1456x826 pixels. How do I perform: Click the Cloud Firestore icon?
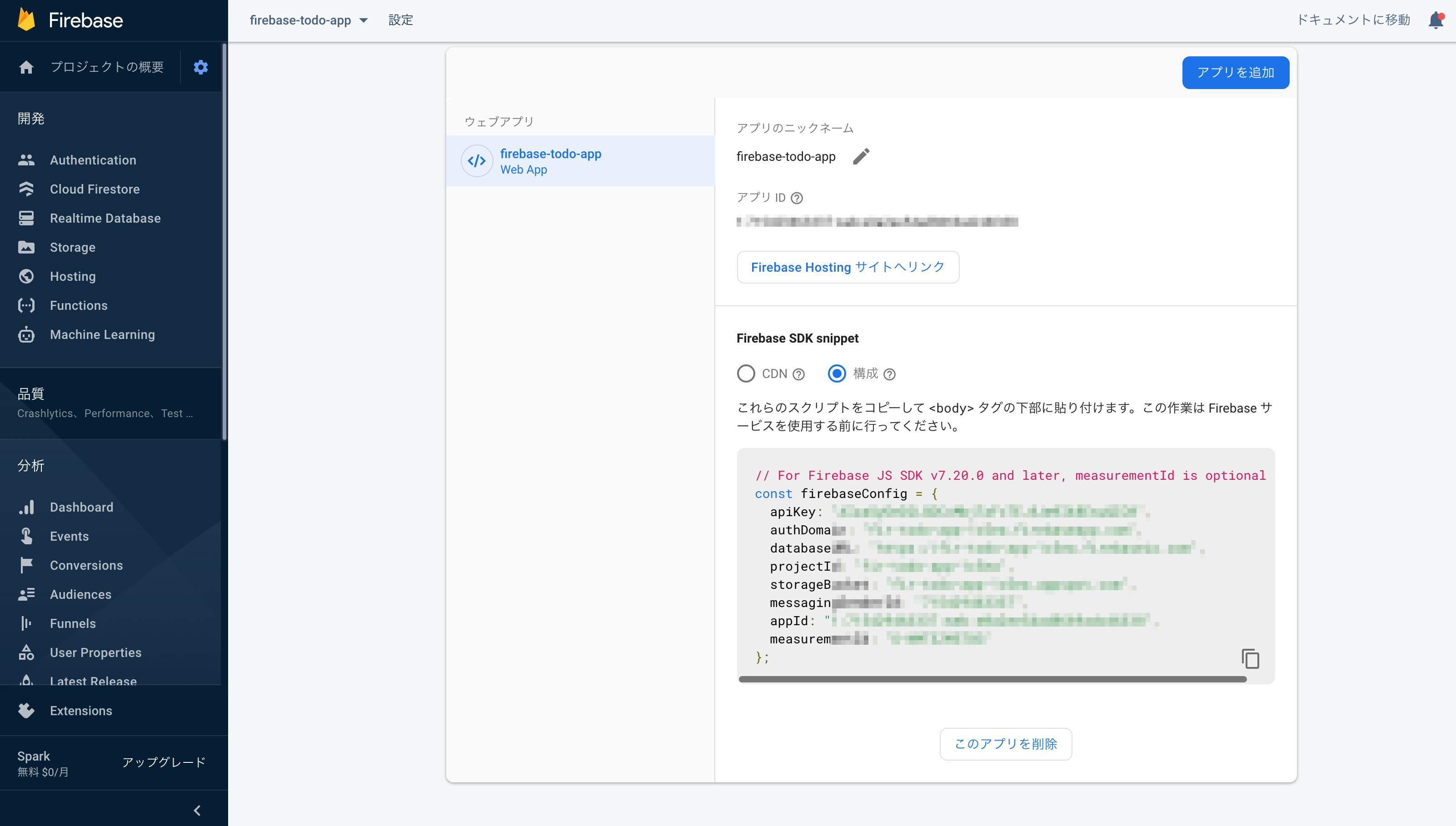(x=26, y=189)
